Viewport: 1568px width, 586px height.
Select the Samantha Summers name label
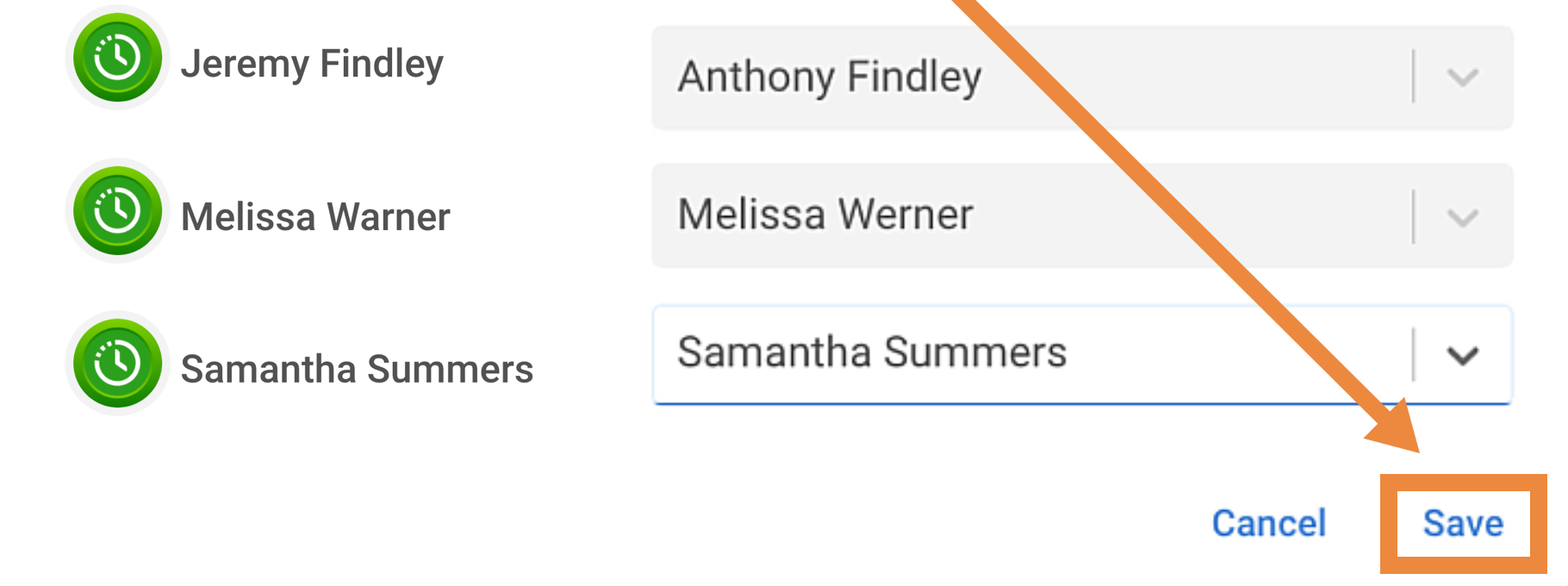click(357, 370)
